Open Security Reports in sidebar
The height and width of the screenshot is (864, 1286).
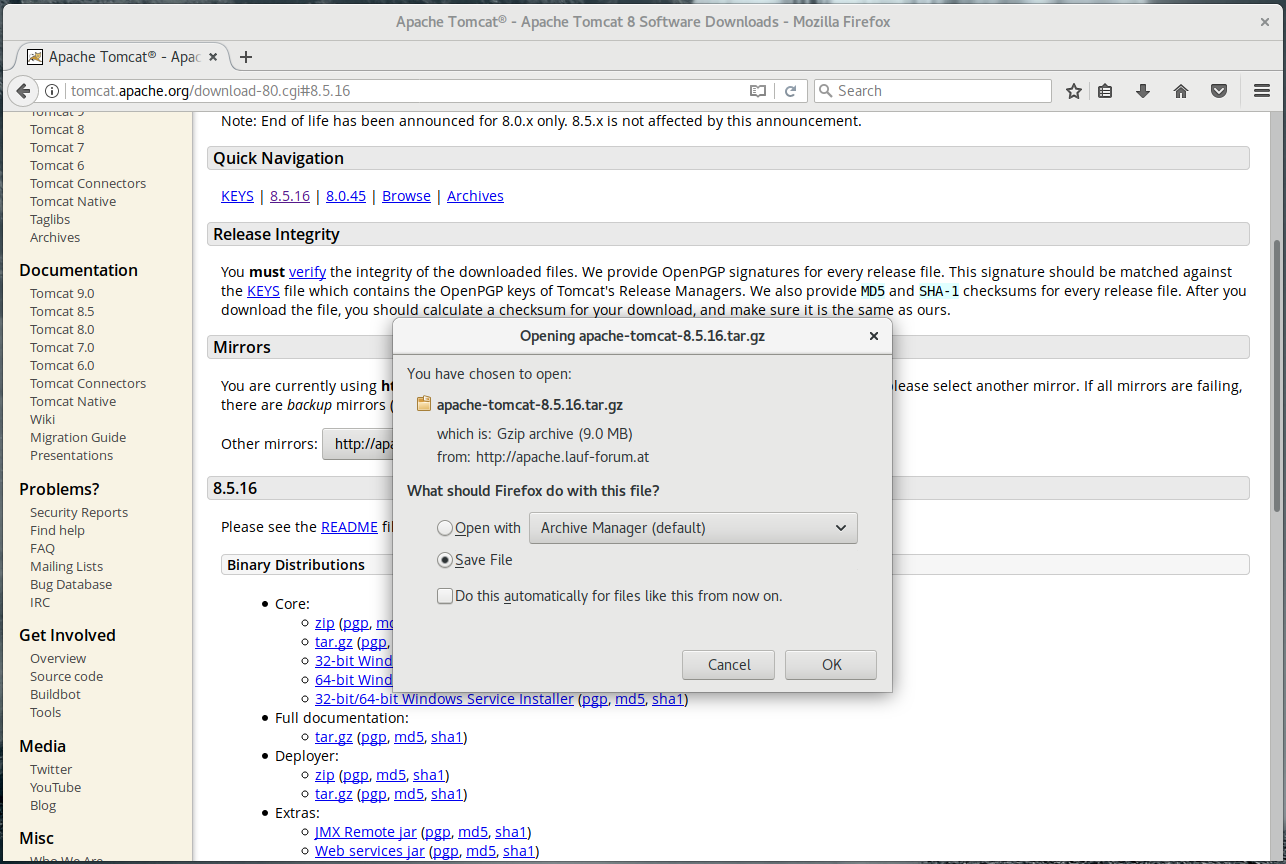(x=79, y=512)
